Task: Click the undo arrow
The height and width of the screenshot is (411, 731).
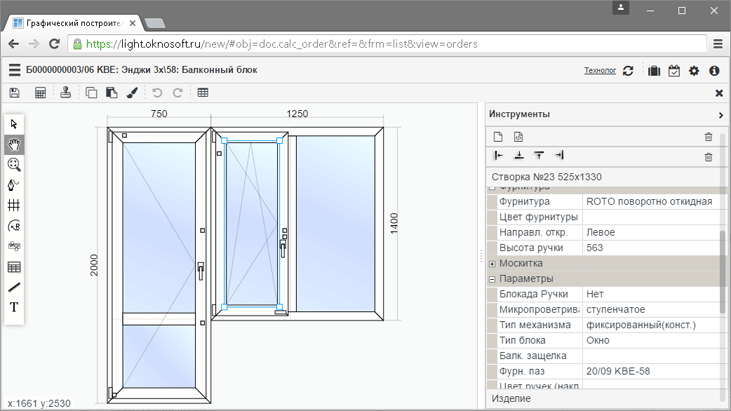Action: (157, 93)
